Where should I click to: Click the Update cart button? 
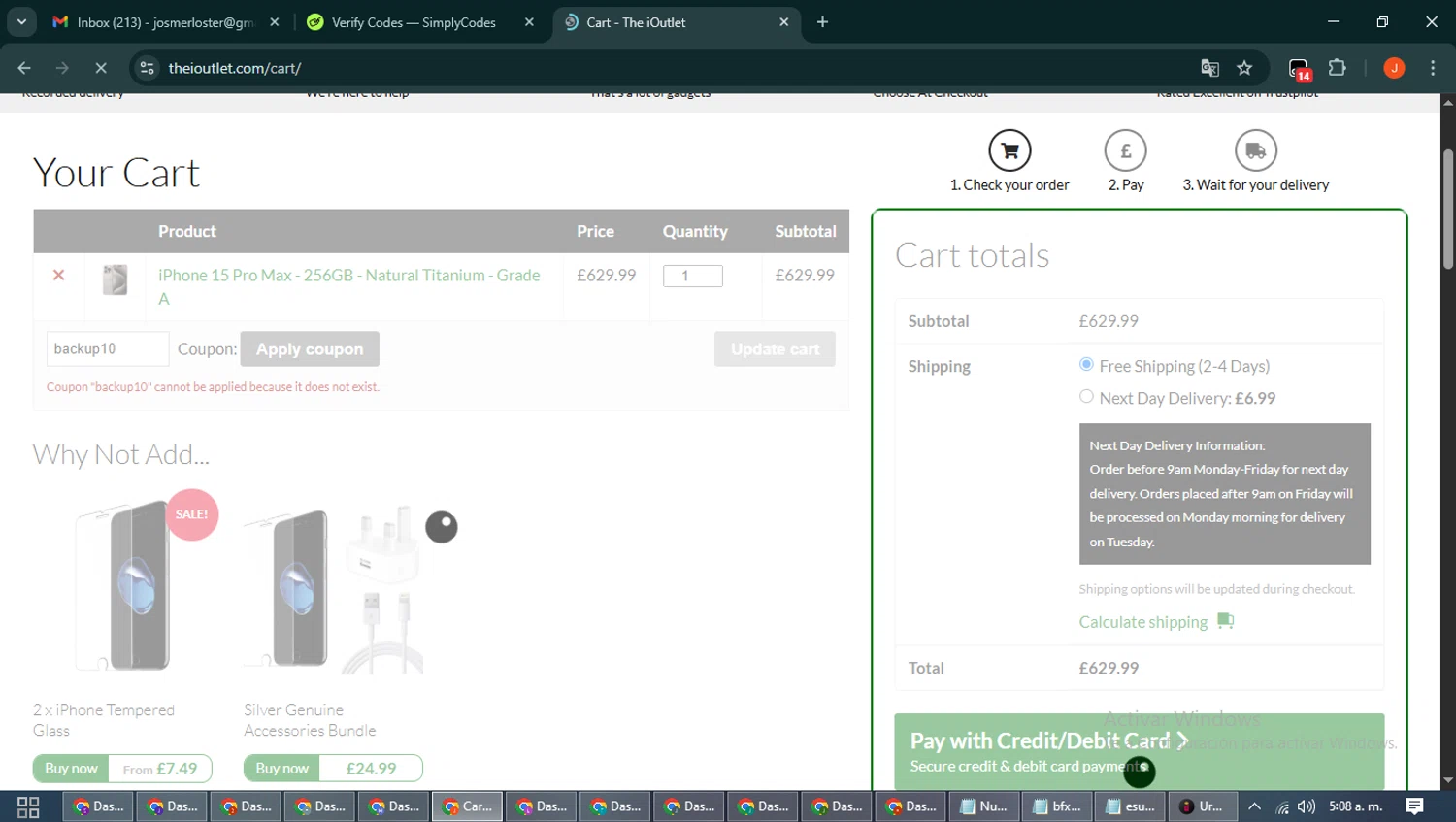point(775,349)
